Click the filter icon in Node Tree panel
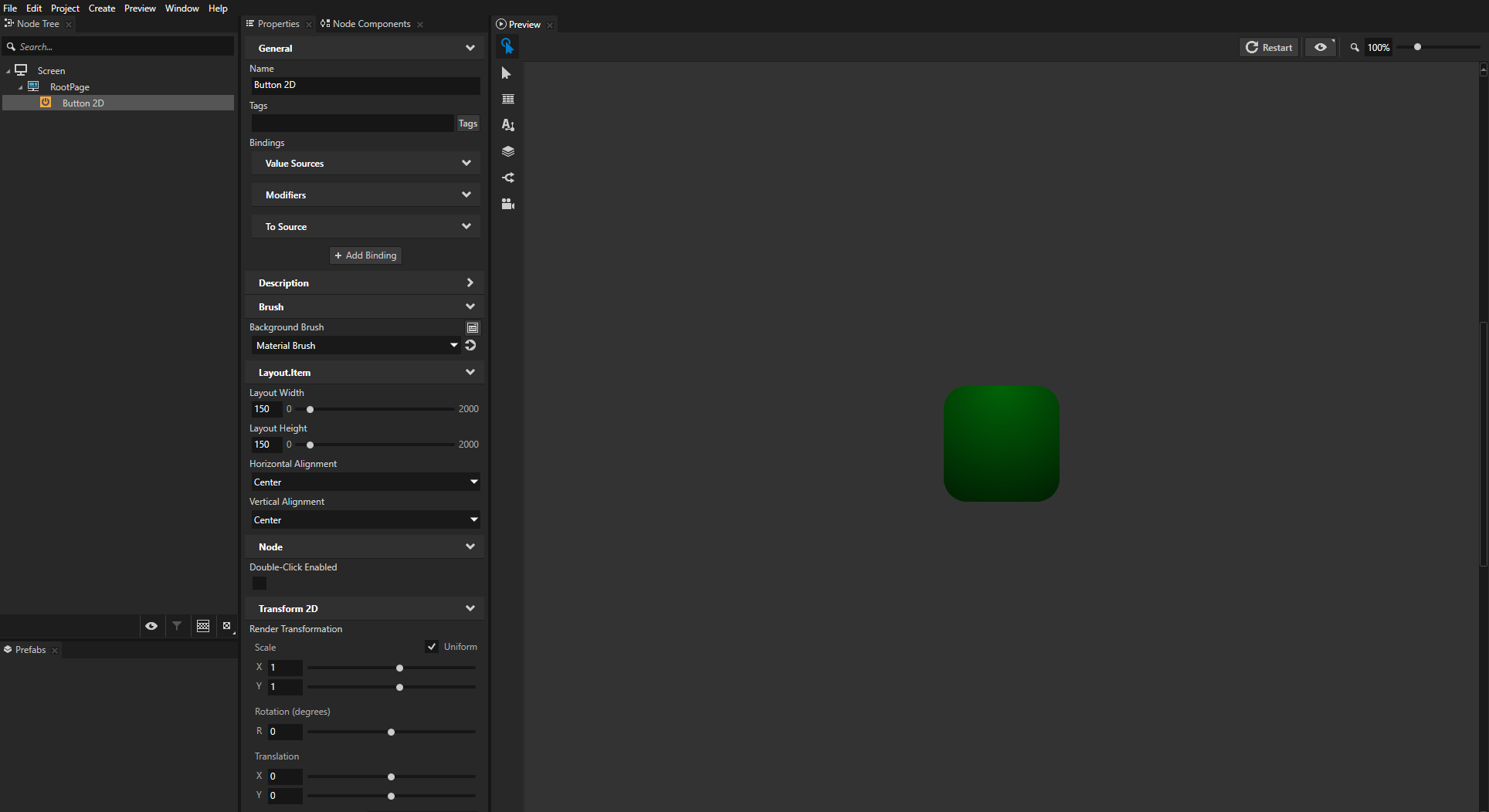The height and width of the screenshot is (812, 1489). 177,626
